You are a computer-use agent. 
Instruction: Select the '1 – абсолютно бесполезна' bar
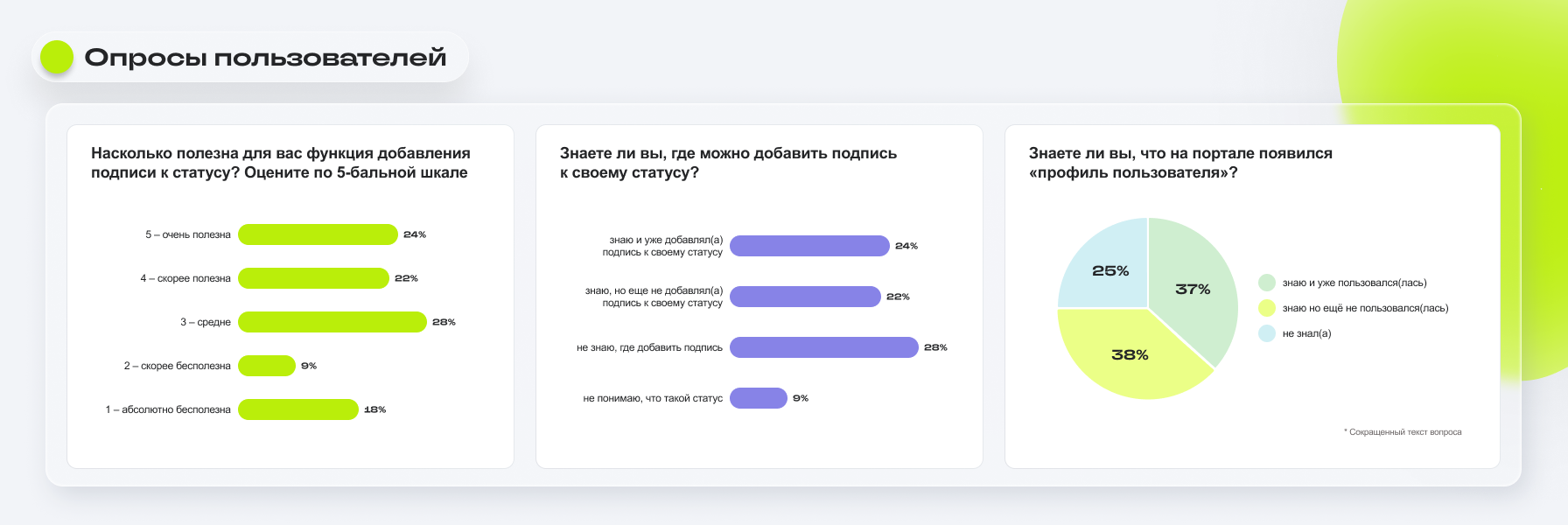(x=298, y=409)
